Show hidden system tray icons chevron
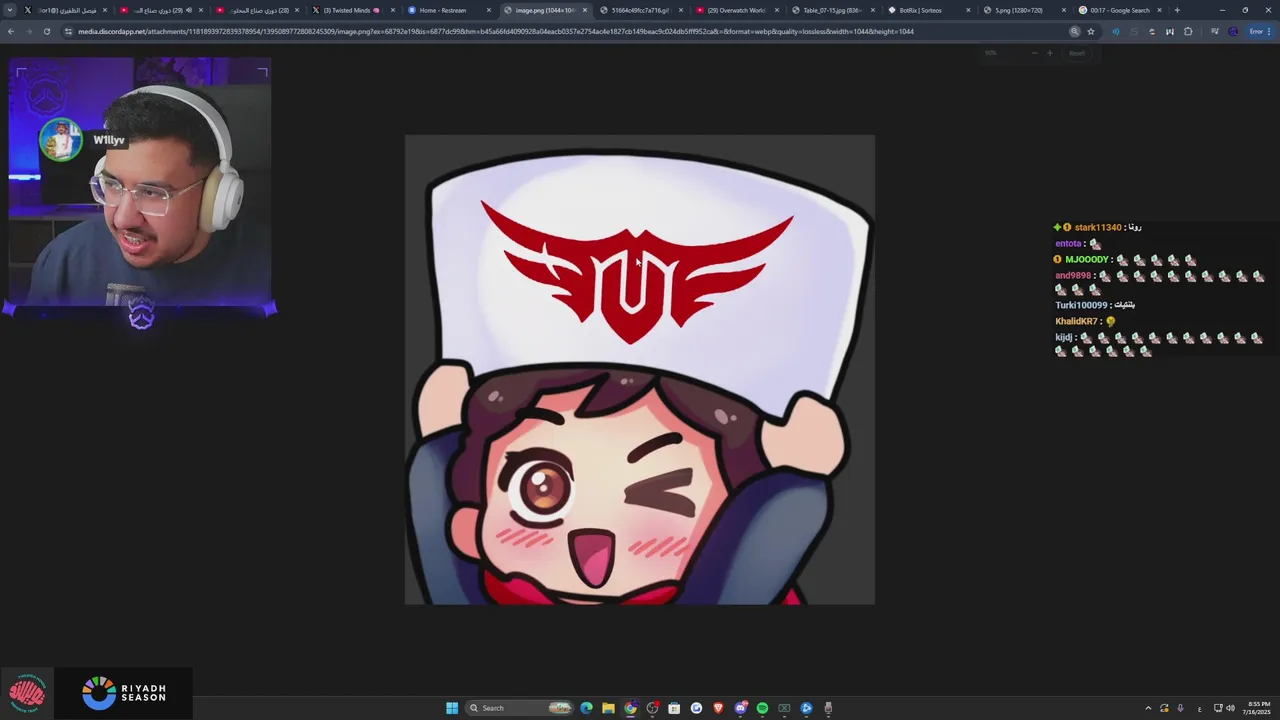1280x720 pixels. coord(1148,708)
